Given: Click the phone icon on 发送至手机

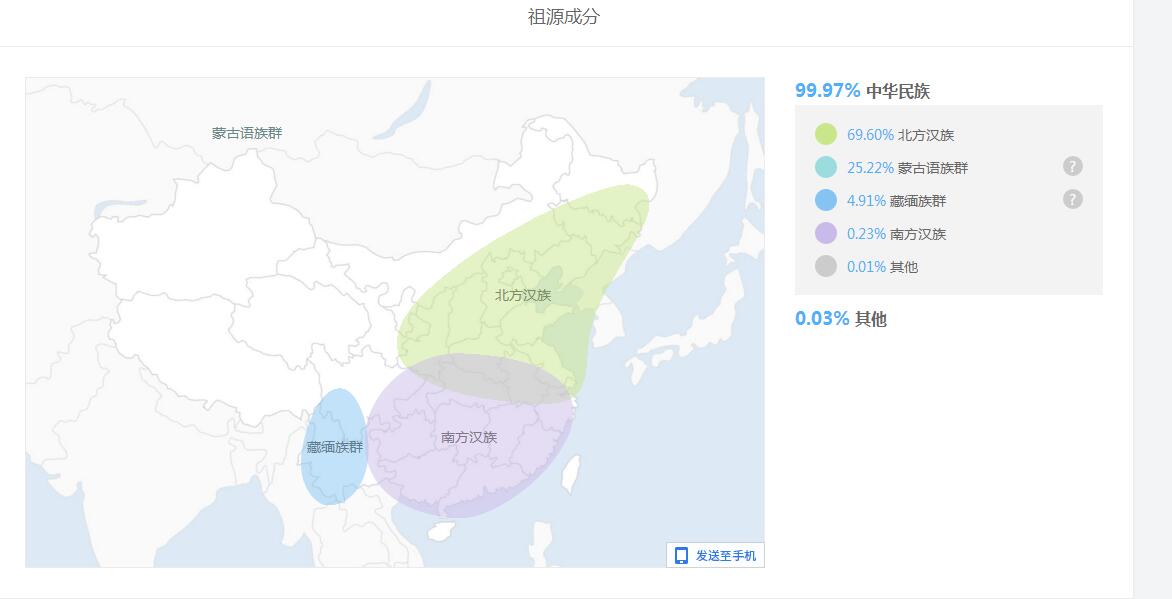Looking at the screenshot, I should [681, 556].
